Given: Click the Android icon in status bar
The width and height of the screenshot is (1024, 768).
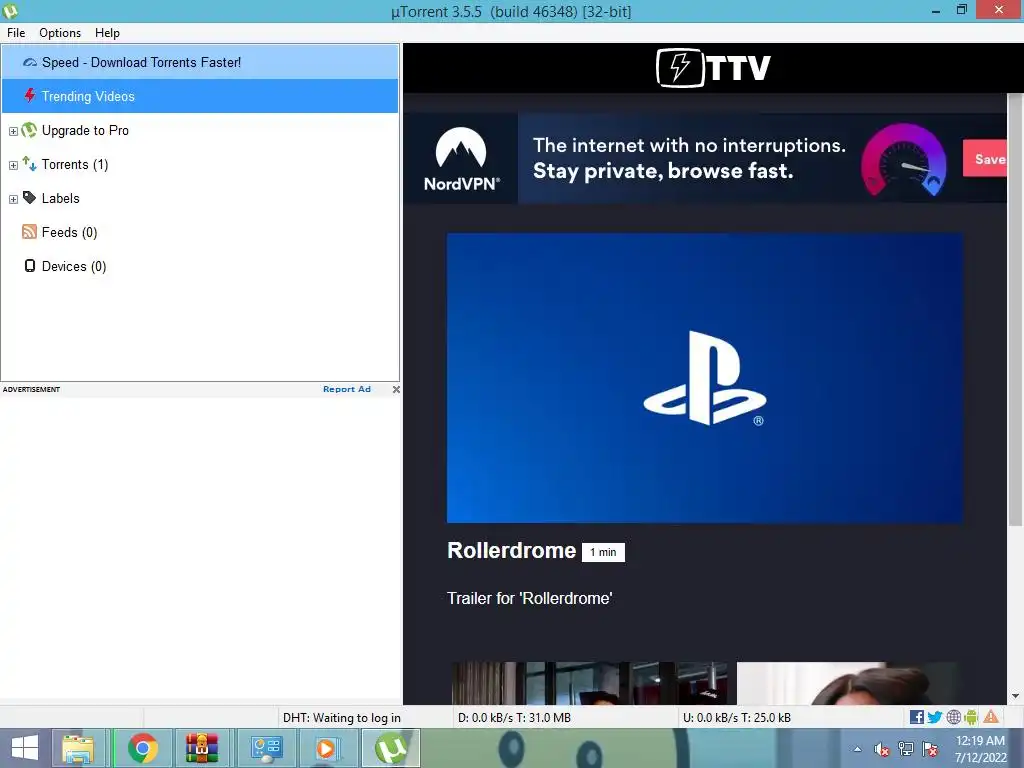Looking at the screenshot, I should [971, 717].
